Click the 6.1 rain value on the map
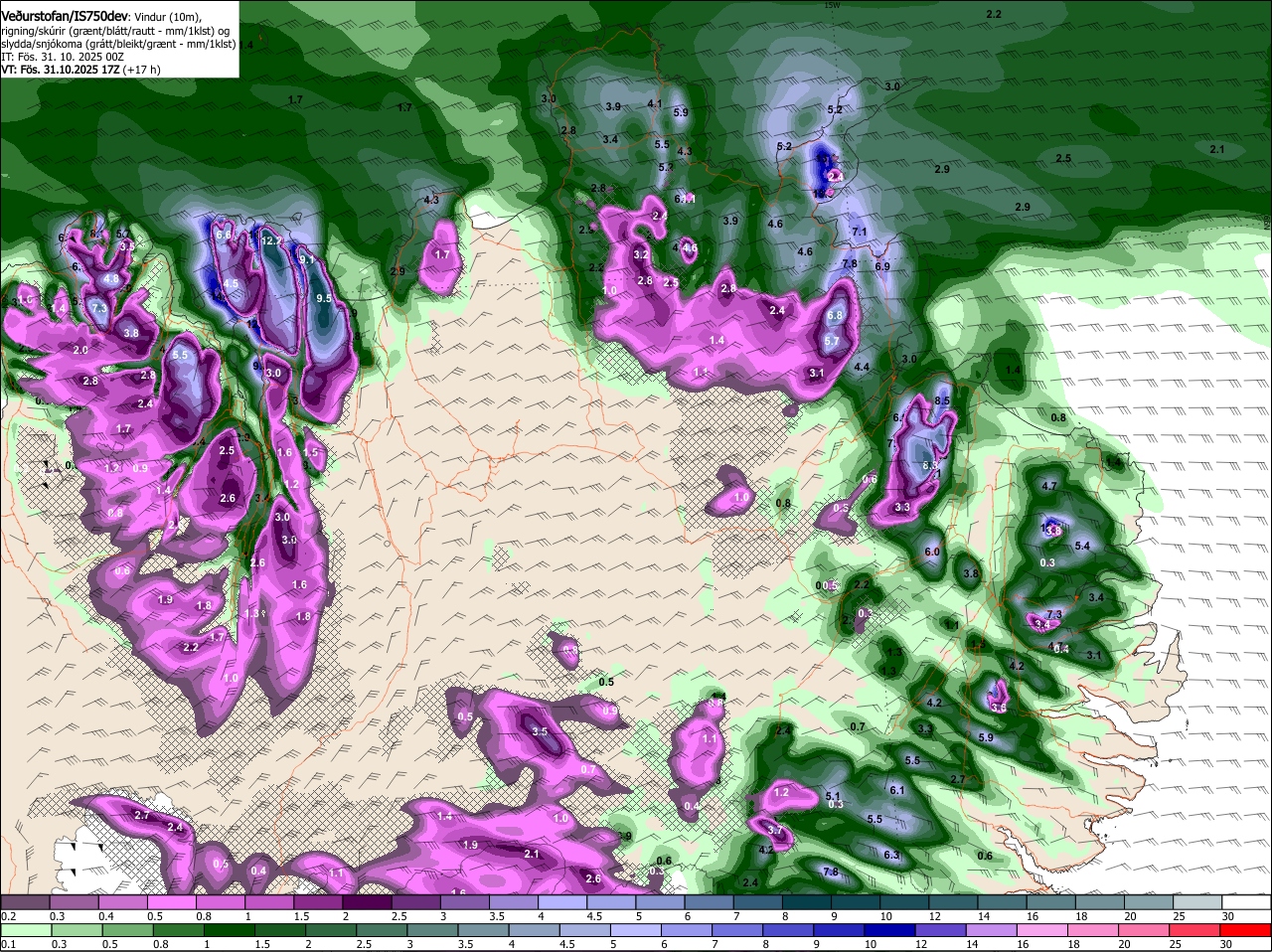Screen dimensions: 1272x952 point(897,790)
